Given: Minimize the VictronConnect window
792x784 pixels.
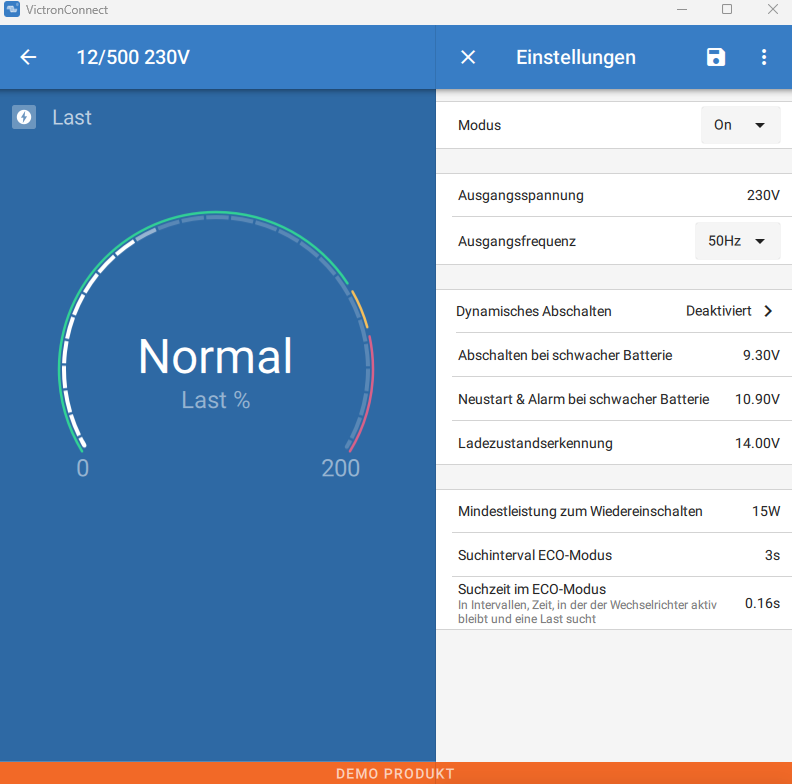Looking at the screenshot, I should tap(682, 9).
